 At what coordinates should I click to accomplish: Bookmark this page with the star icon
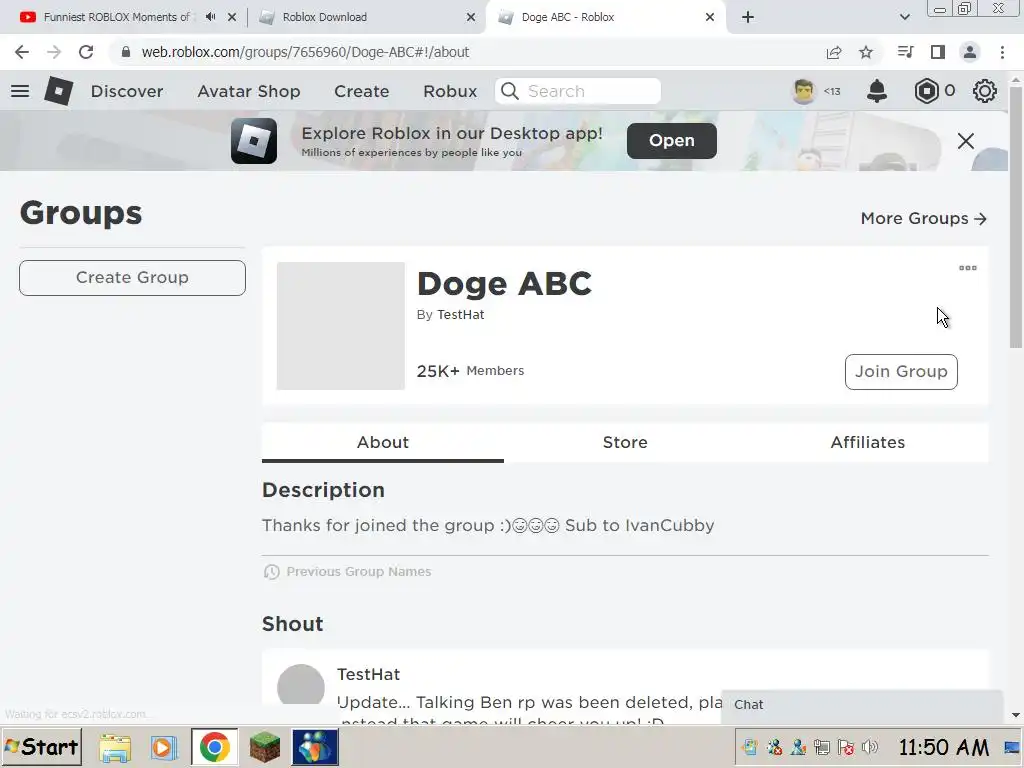(866, 52)
